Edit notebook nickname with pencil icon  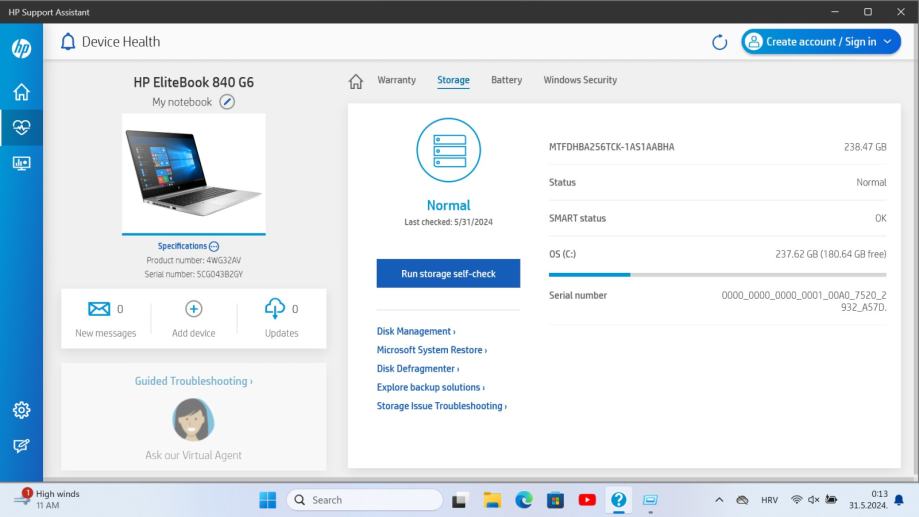tap(228, 102)
